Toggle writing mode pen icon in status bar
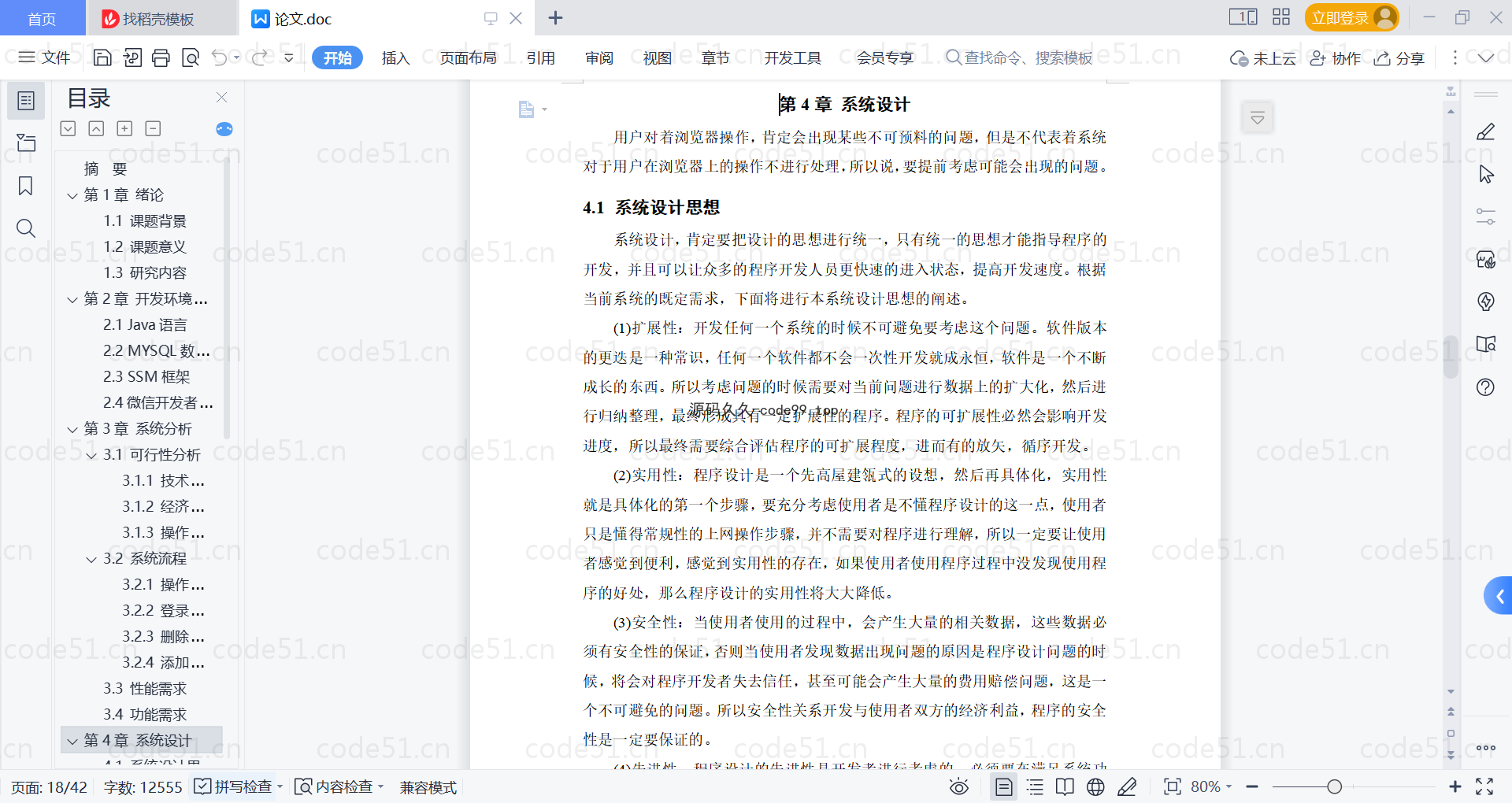The height and width of the screenshot is (803, 1512). tap(1127, 786)
